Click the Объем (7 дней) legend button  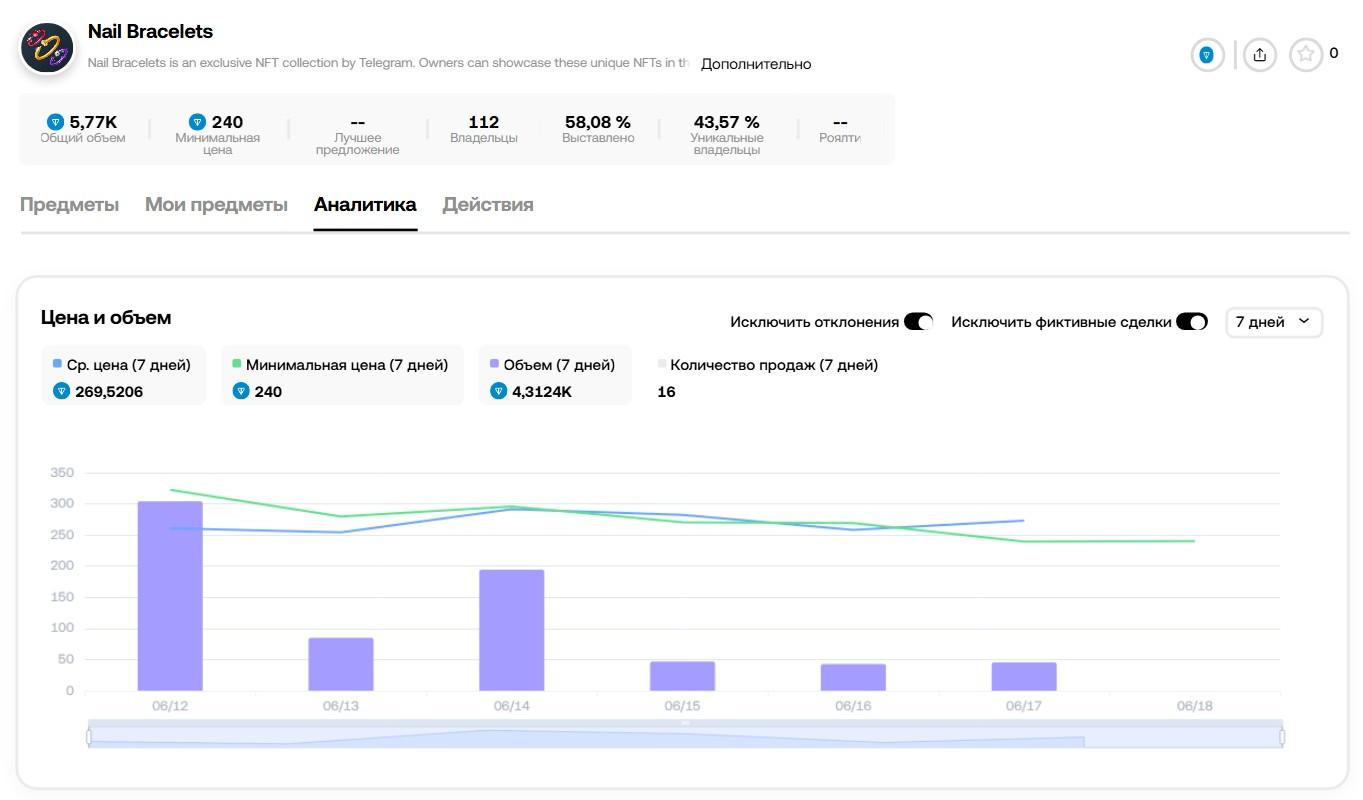[553, 365]
